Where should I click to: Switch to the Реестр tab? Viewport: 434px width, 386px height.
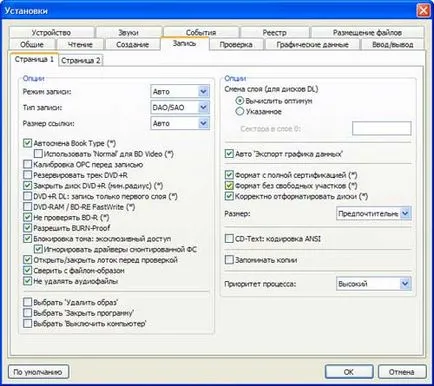click(x=274, y=32)
